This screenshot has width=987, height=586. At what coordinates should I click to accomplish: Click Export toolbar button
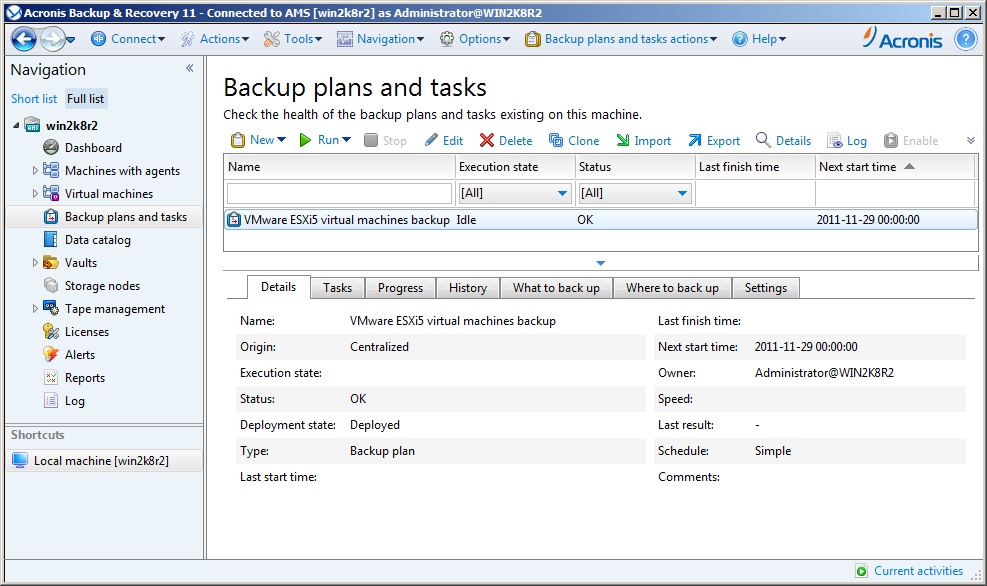(x=714, y=141)
